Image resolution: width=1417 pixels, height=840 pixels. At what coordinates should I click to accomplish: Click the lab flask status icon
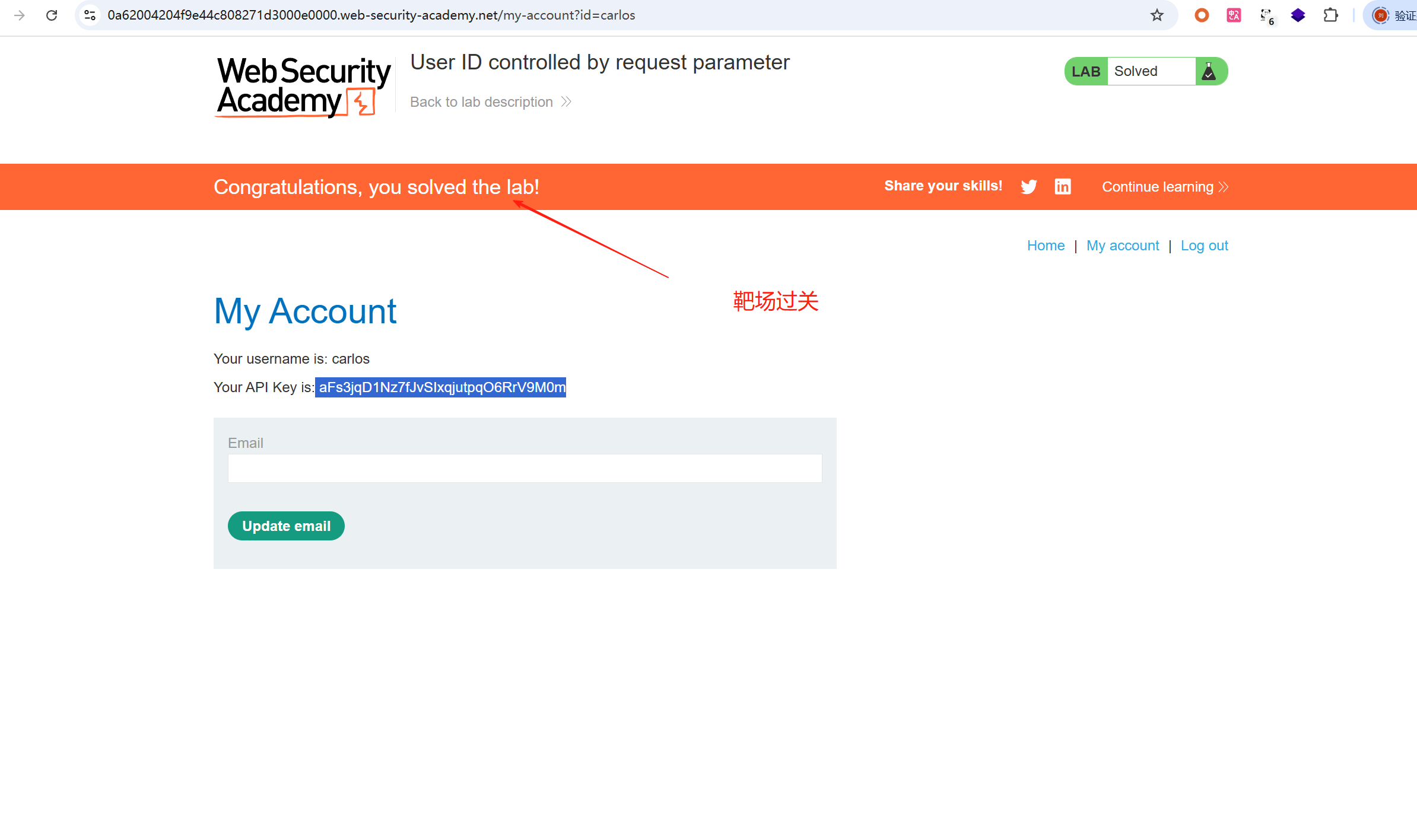pyautogui.click(x=1209, y=72)
